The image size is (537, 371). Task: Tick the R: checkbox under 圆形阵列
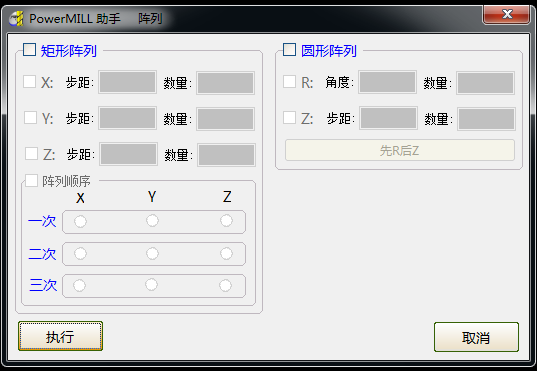289,82
